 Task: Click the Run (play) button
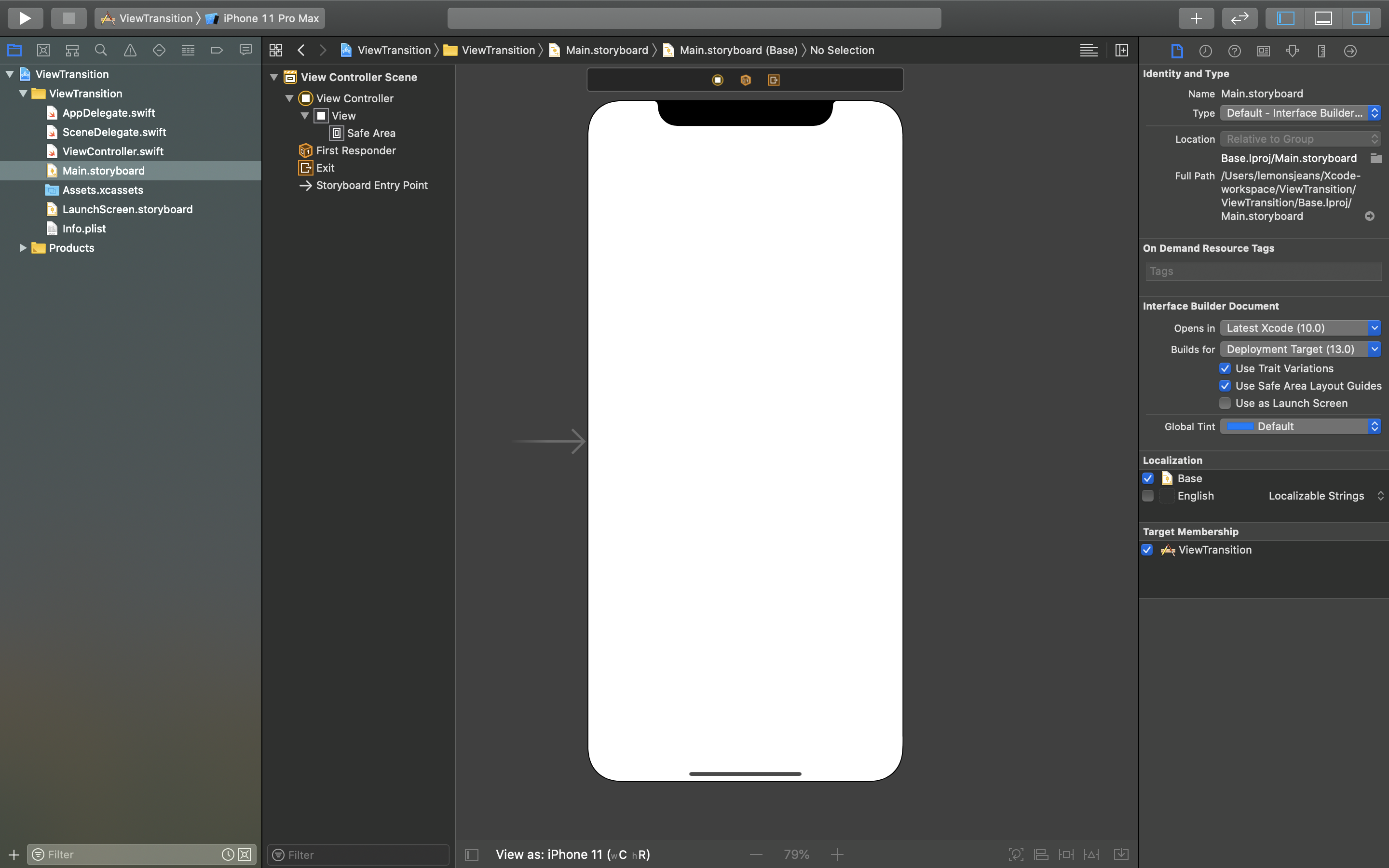25,18
